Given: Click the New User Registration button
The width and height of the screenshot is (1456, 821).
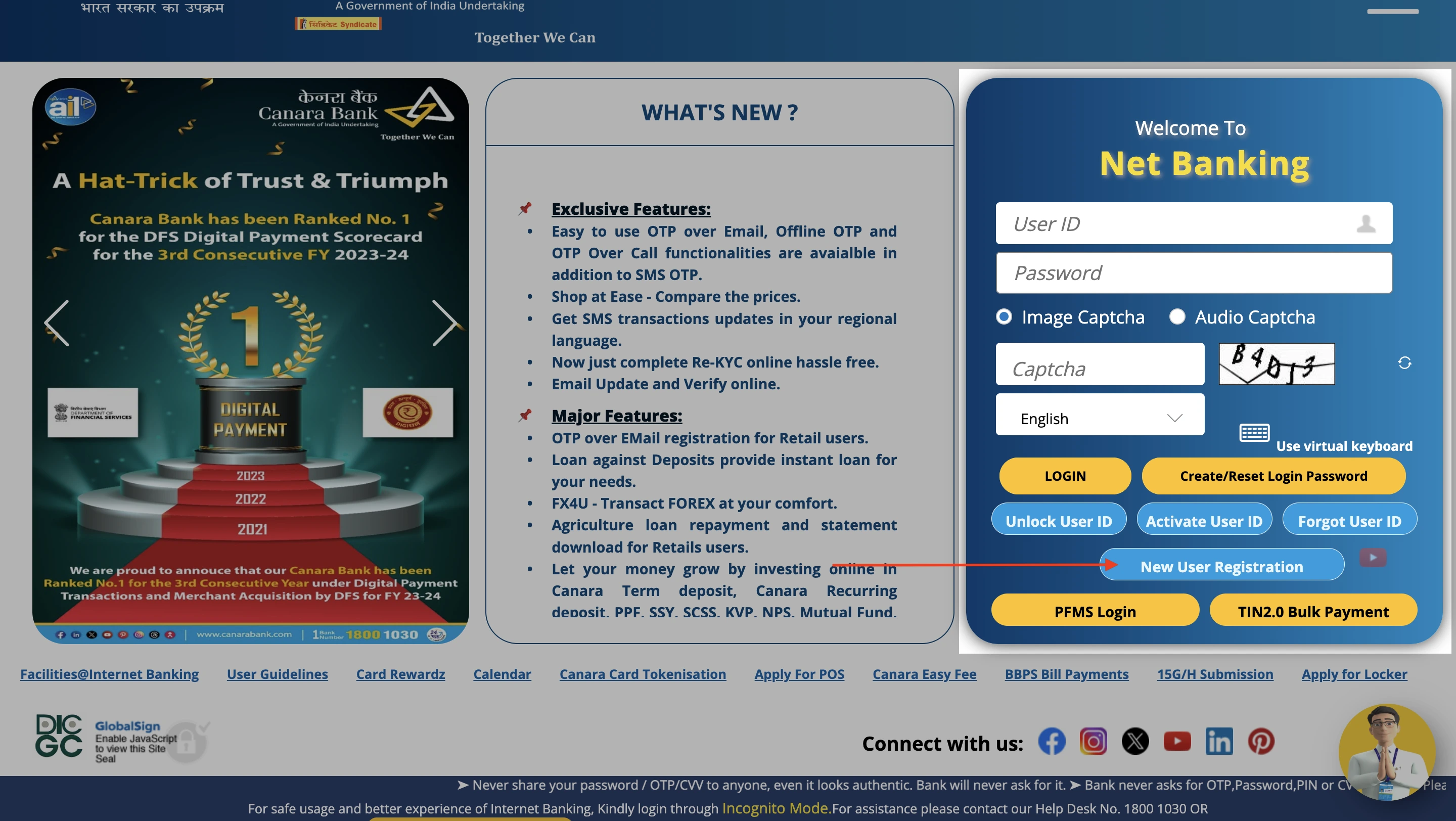Looking at the screenshot, I should tap(1222, 567).
